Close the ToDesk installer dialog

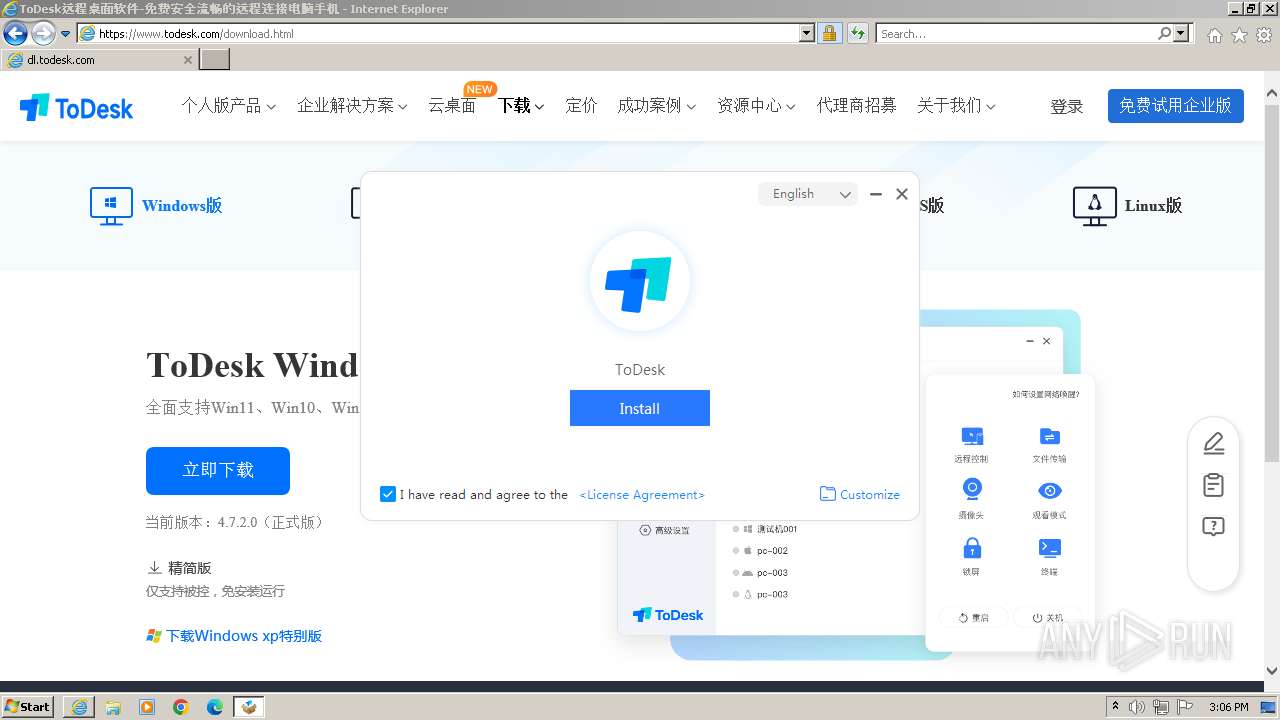tap(902, 194)
